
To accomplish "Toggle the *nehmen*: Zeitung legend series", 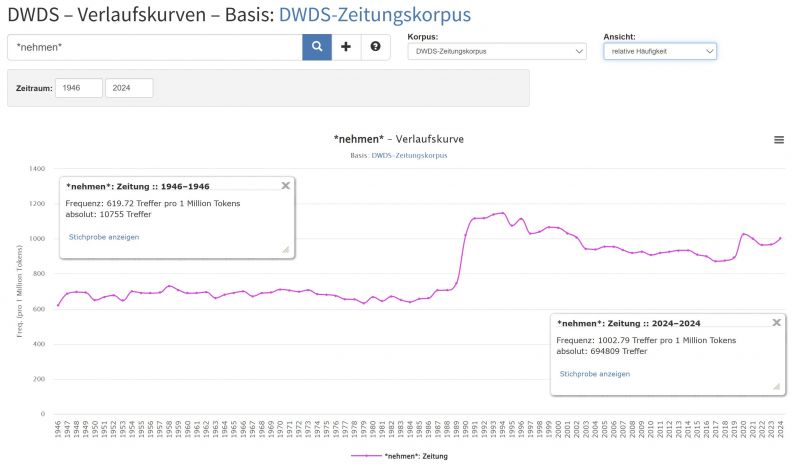I will pyautogui.click(x=399, y=456).
